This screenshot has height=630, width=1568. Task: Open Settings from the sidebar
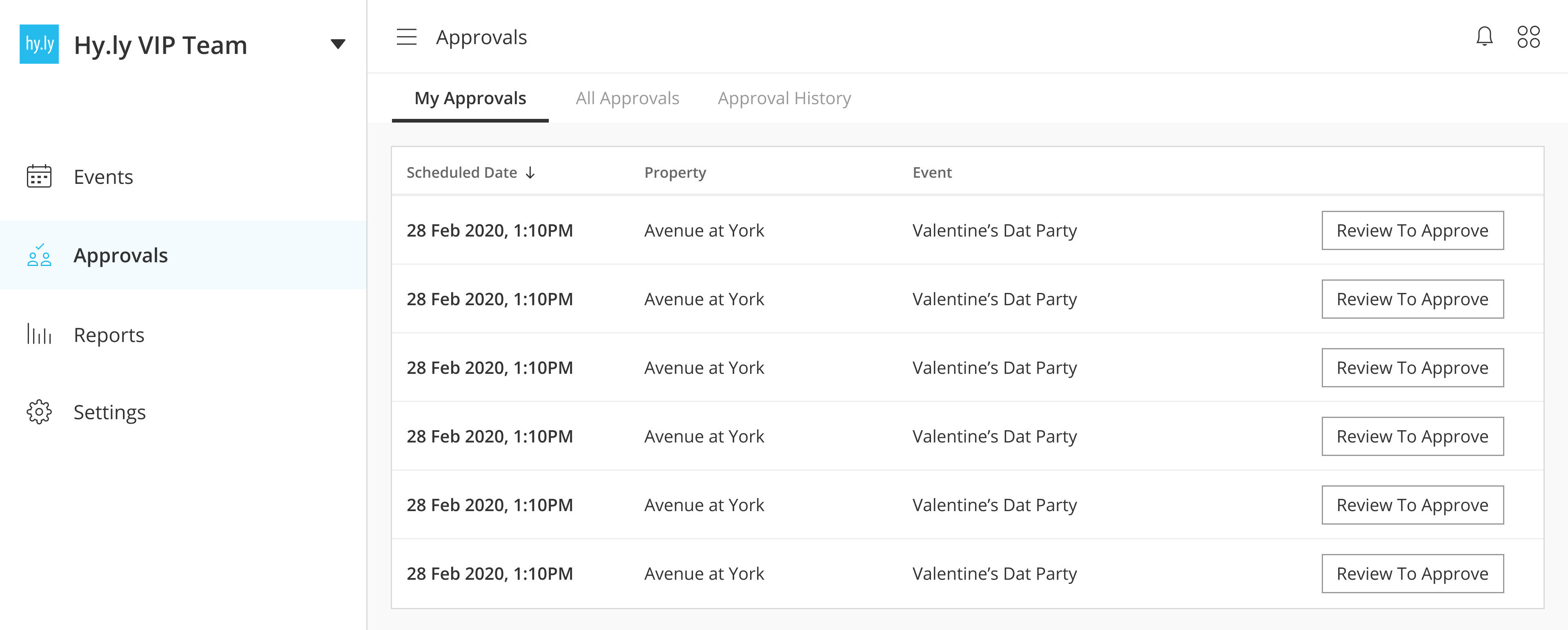click(x=109, y=413)
